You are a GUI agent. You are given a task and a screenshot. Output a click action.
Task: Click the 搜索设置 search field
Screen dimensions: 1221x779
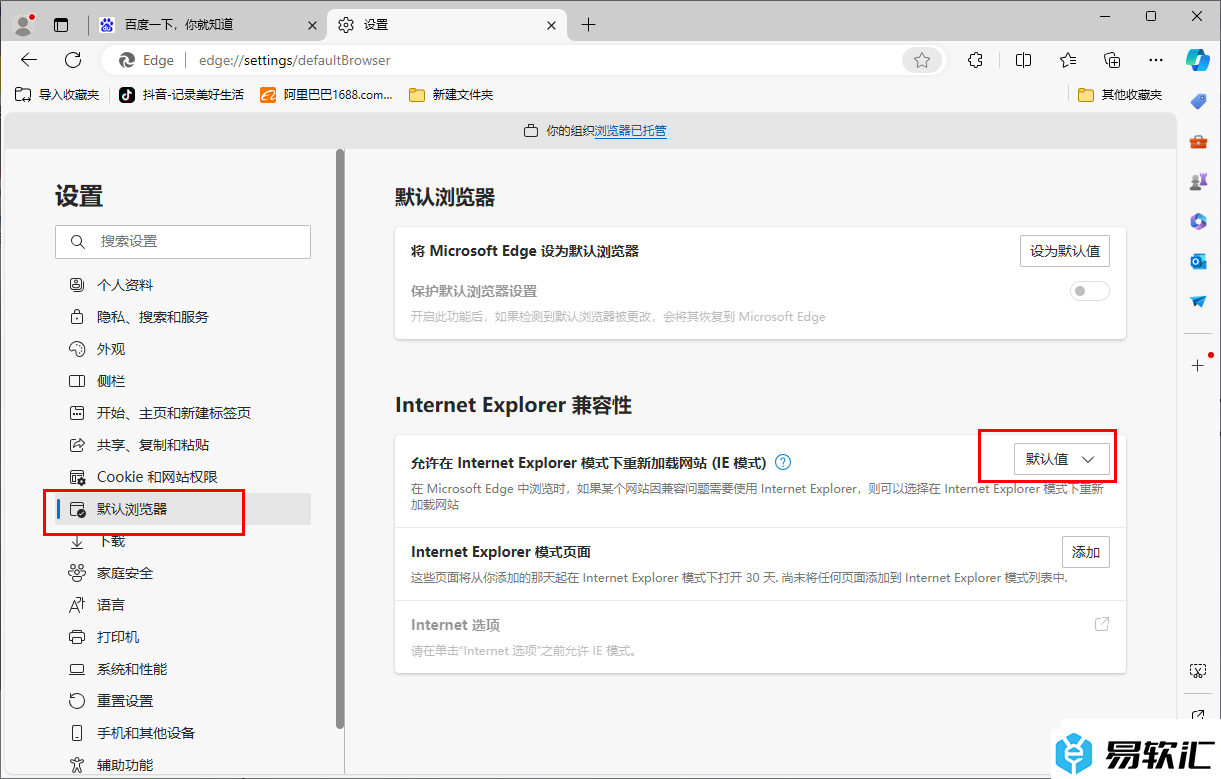[x=183, y=242]
